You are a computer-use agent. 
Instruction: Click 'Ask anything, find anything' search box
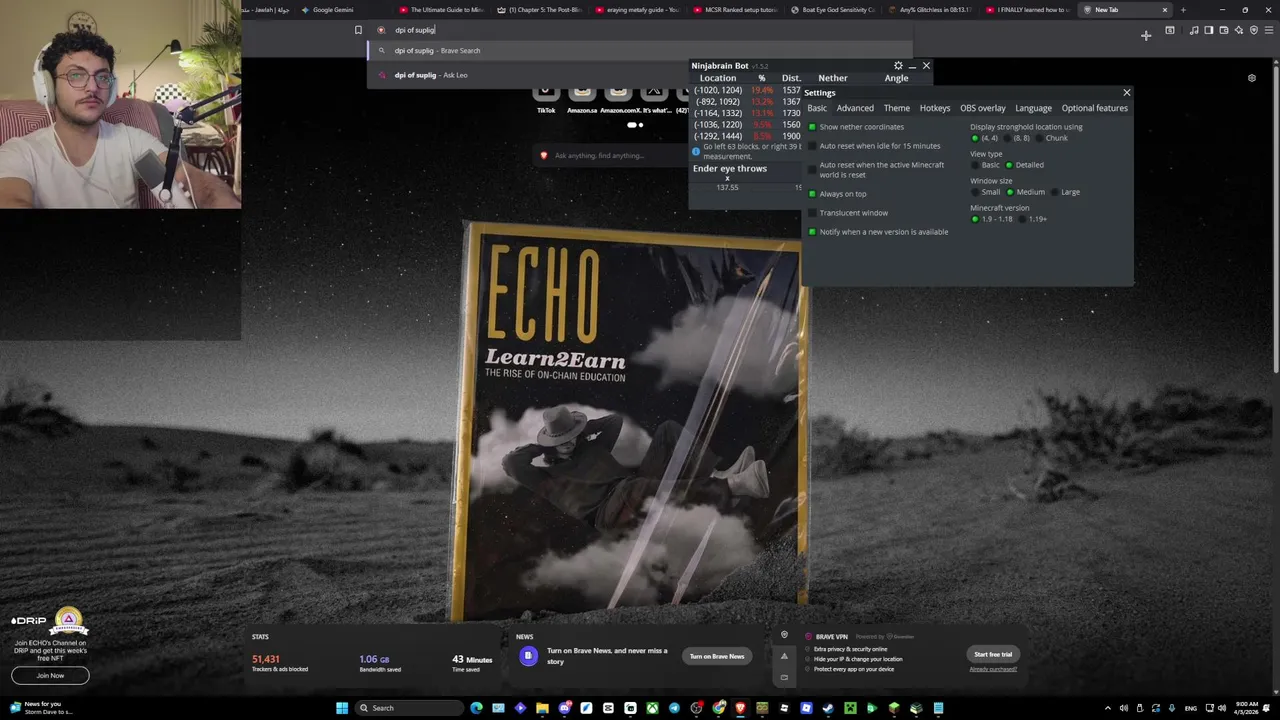pos(610,155)
